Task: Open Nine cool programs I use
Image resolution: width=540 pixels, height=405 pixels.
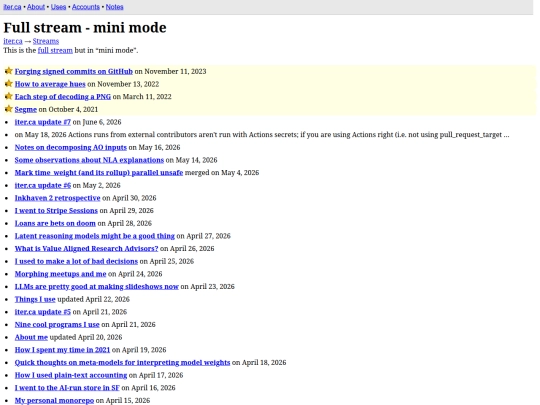Action: coord(57,324)
